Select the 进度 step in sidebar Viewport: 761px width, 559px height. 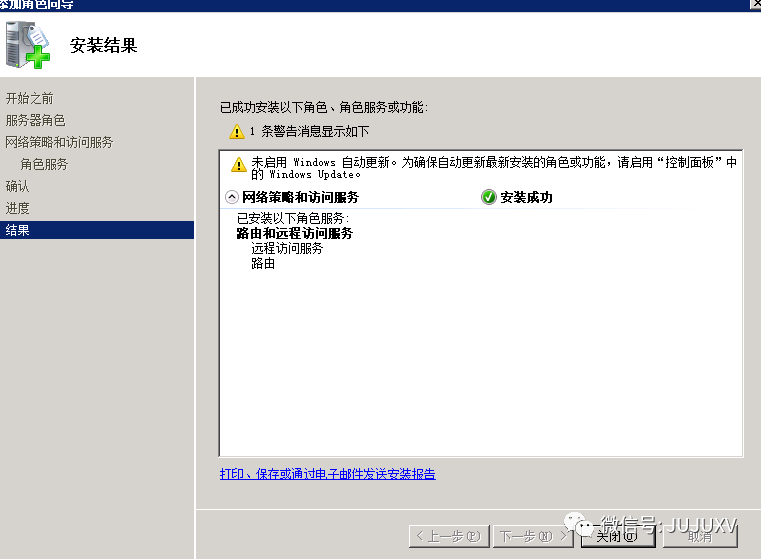point(17,208)
